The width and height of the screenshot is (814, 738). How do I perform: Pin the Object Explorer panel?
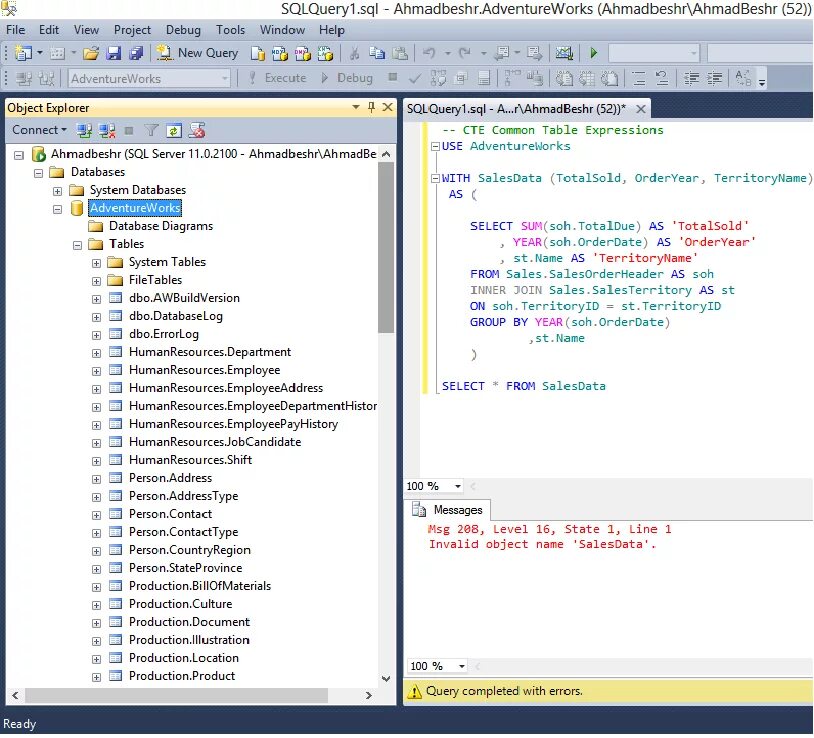click(371, 107)
